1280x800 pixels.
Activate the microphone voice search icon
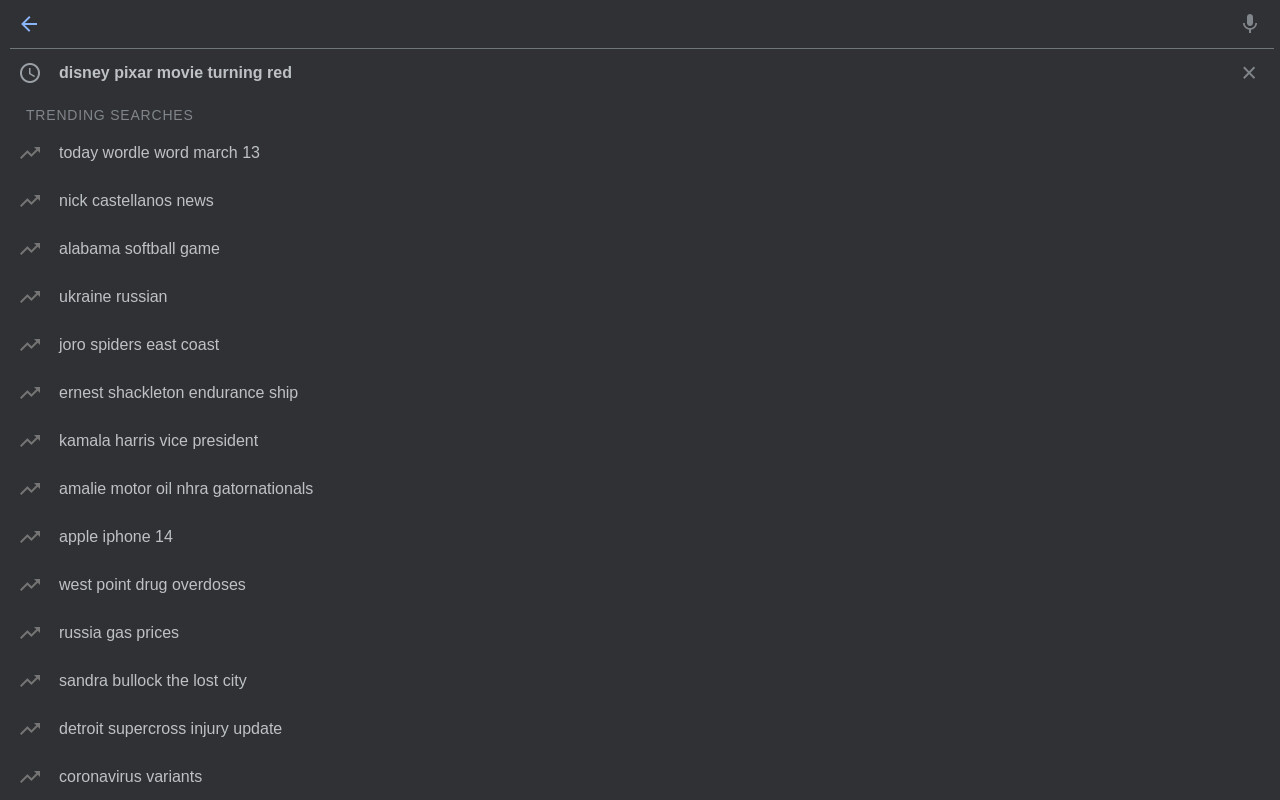coord(1249,24)
